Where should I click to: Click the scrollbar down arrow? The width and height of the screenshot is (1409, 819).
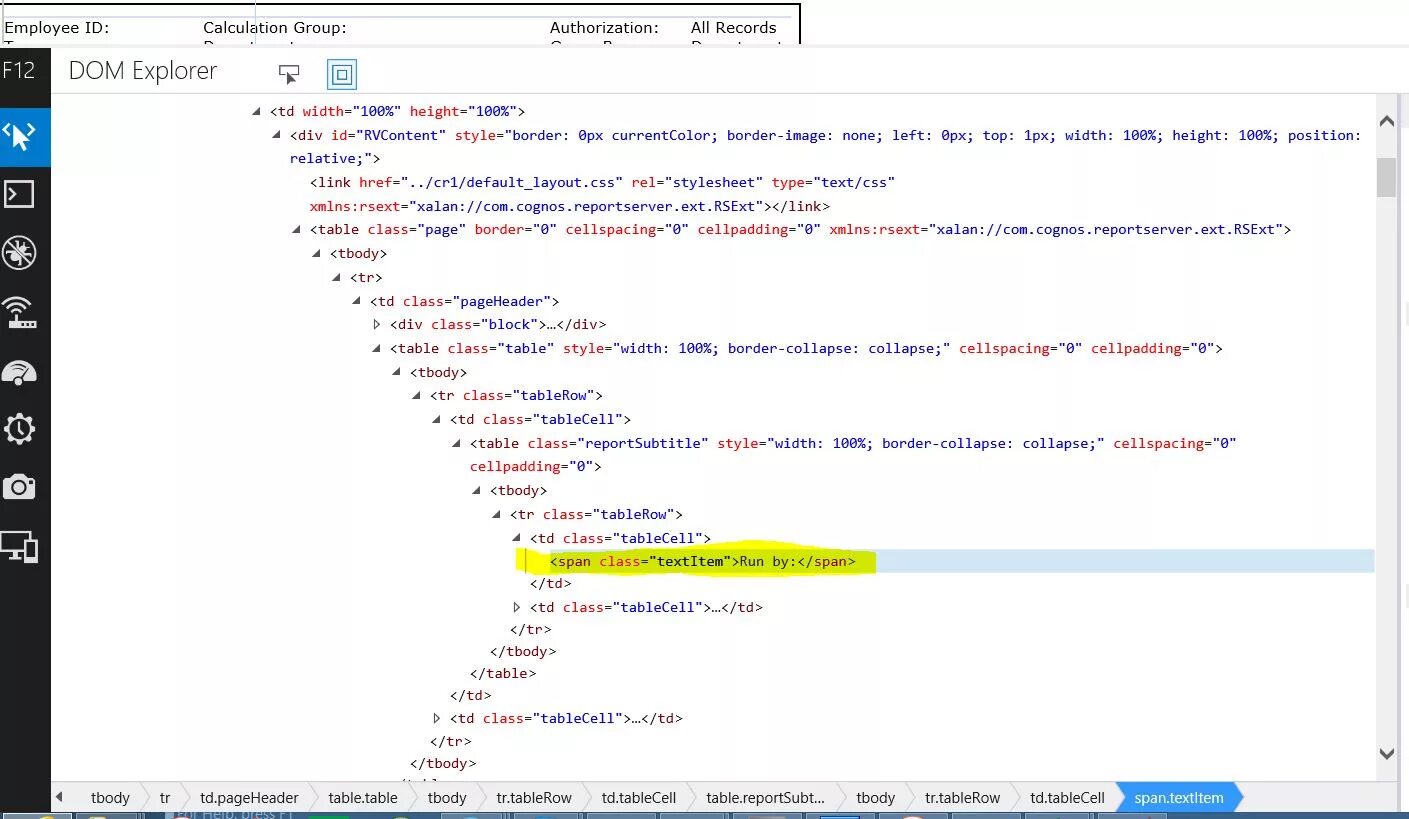coord(1386,754)
